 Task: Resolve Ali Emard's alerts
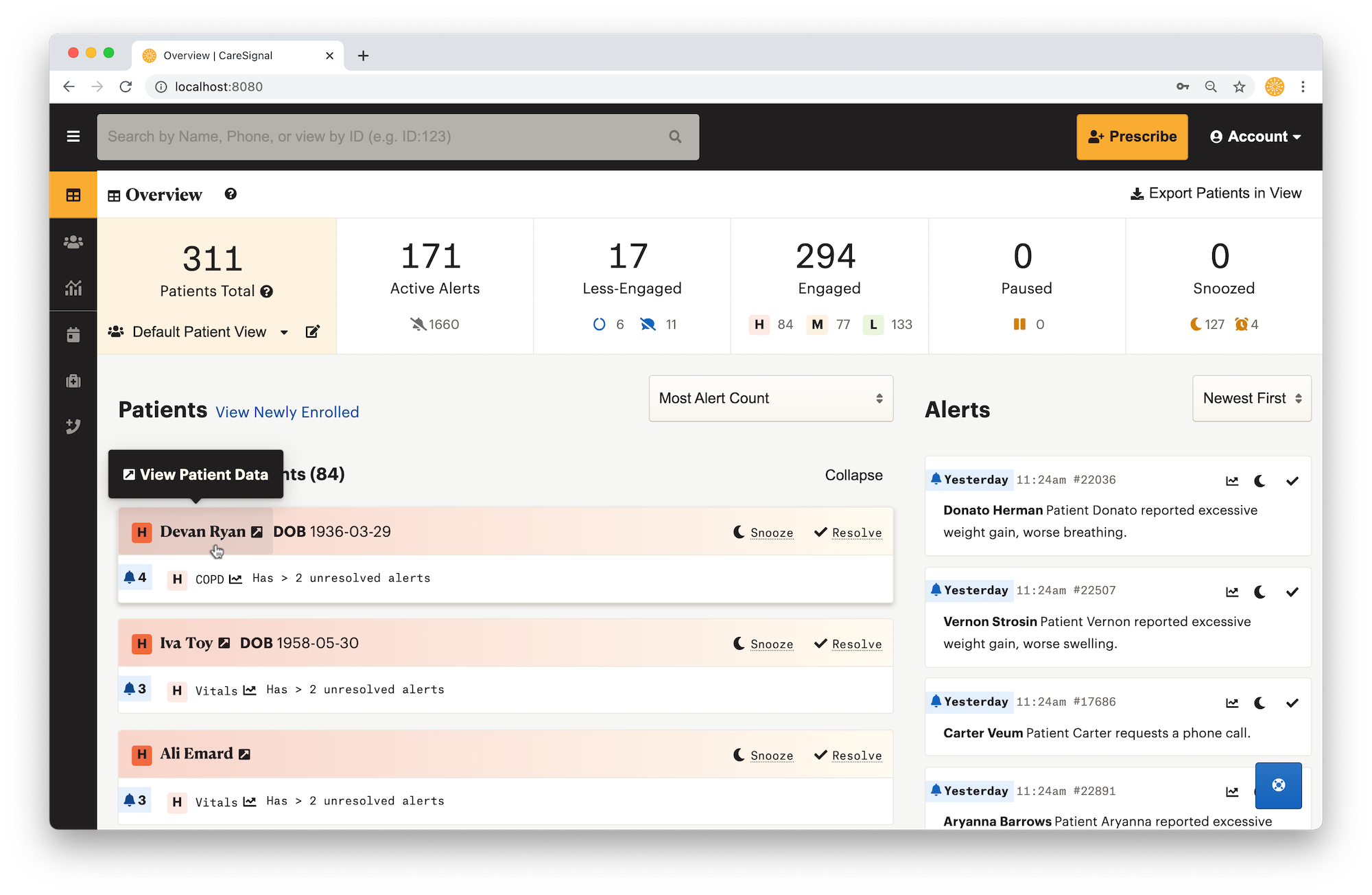(848, 755)
